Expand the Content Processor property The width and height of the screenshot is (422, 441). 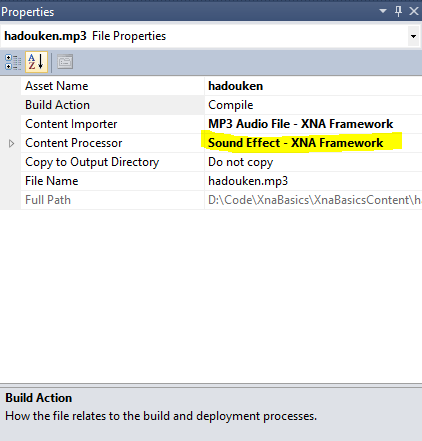pos(11,143)
